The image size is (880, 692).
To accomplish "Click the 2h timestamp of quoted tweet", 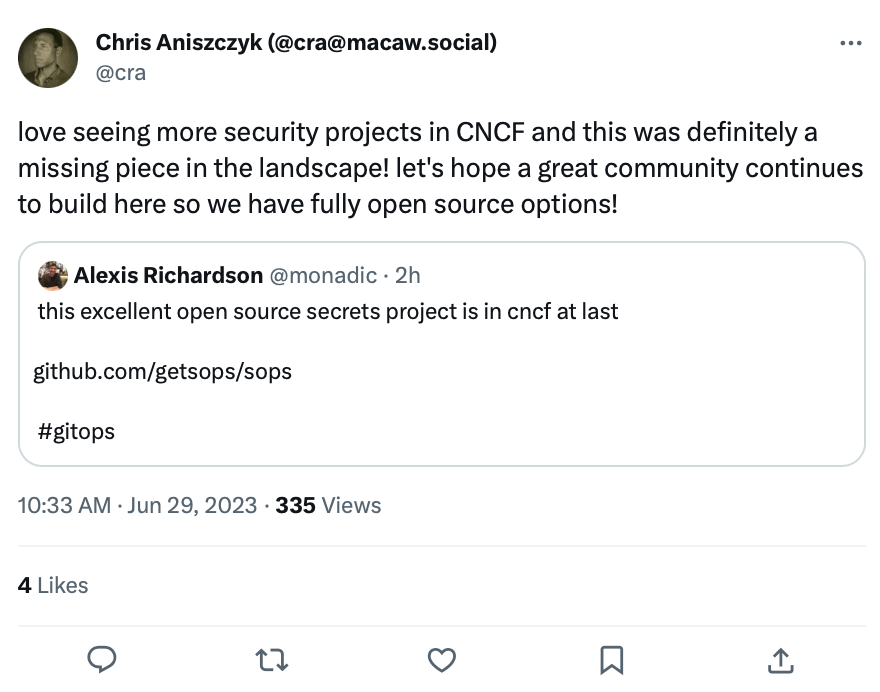I will [407, 276].
